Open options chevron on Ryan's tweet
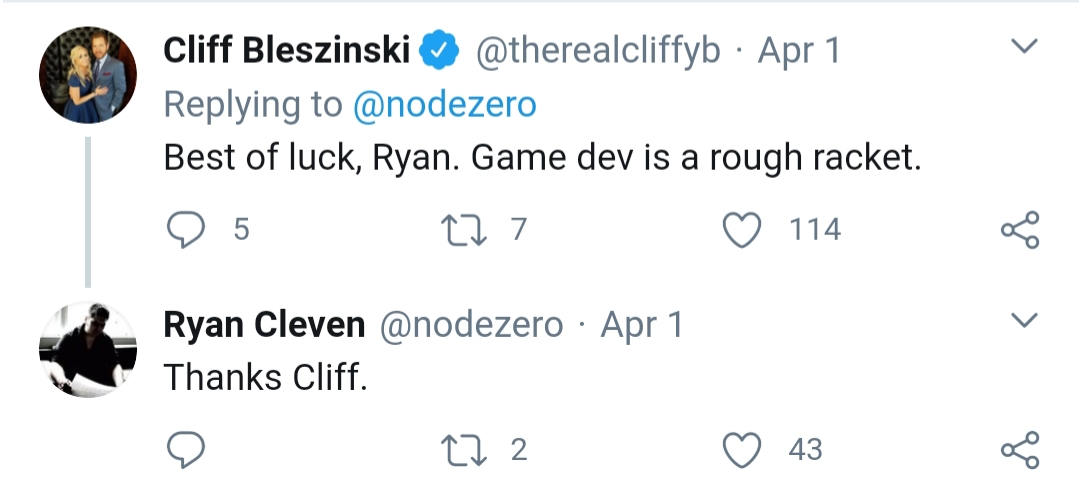The image size is (1080, 491). point(1024,320)
